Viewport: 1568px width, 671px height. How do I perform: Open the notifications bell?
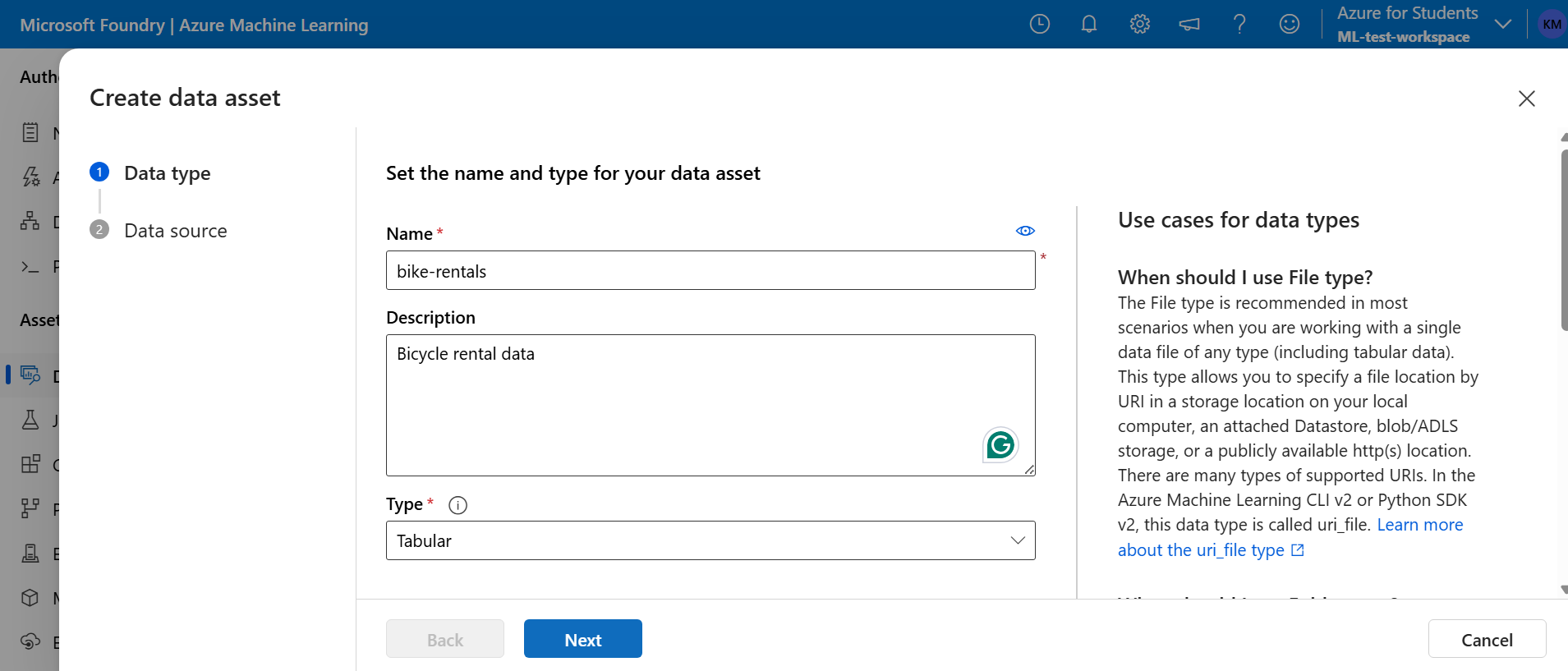tap(1089, 24)
